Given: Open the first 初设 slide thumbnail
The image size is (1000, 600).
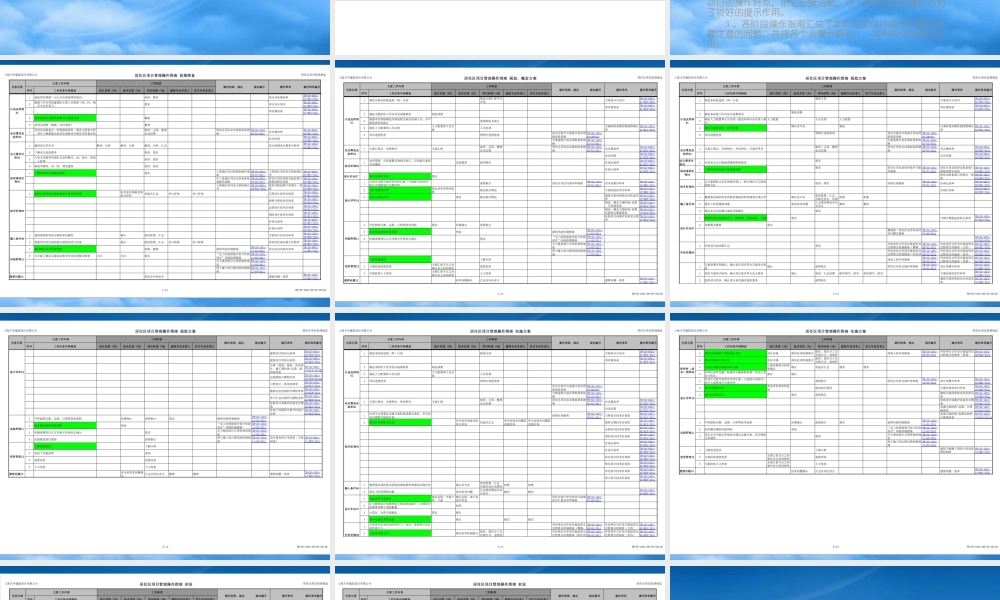Looking at the screenshot, I should 165,583.
